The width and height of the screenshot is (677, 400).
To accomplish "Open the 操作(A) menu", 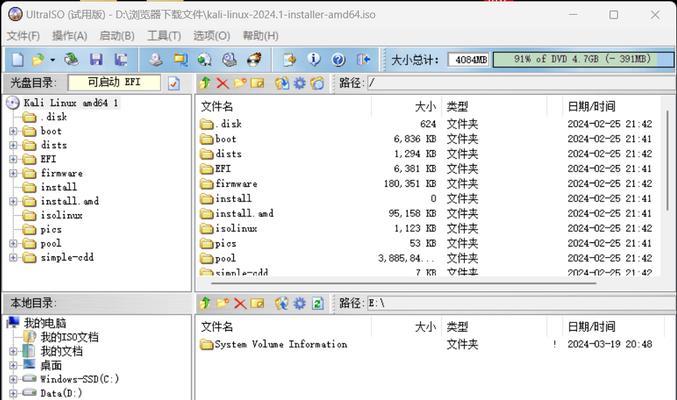I will [70, 36].
